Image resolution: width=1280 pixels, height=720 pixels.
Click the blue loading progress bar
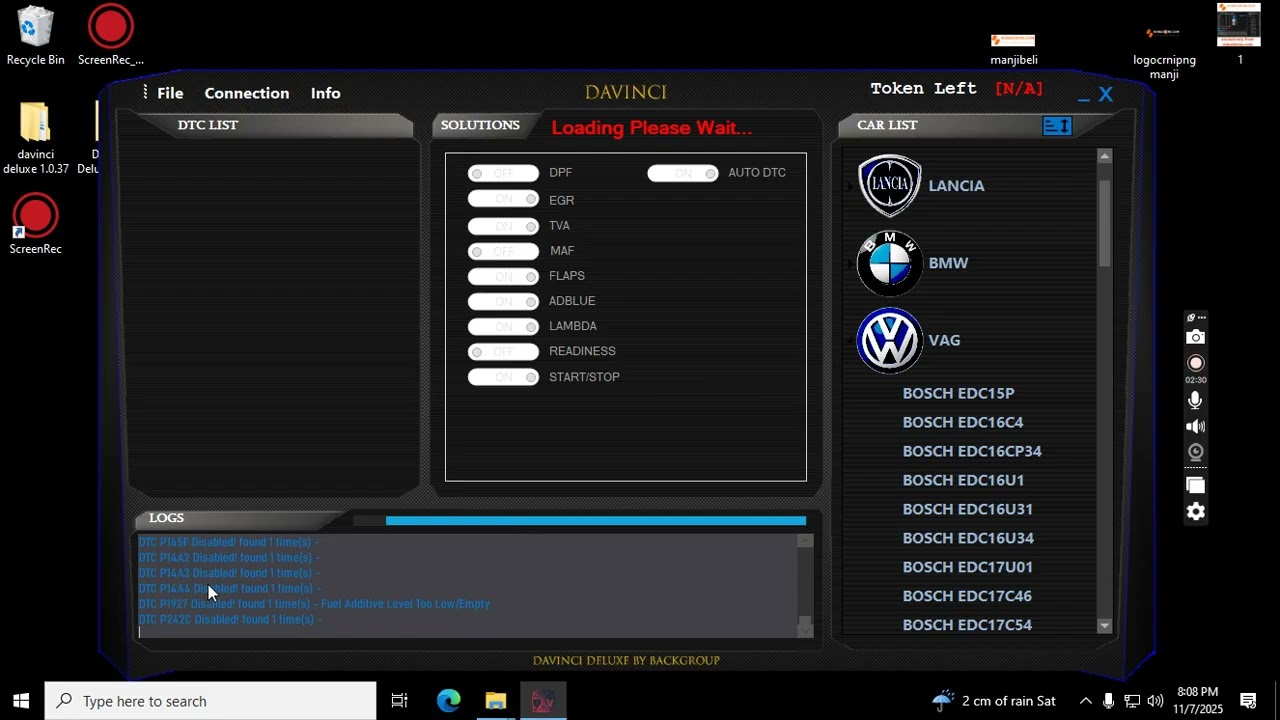tap(595, 520)
